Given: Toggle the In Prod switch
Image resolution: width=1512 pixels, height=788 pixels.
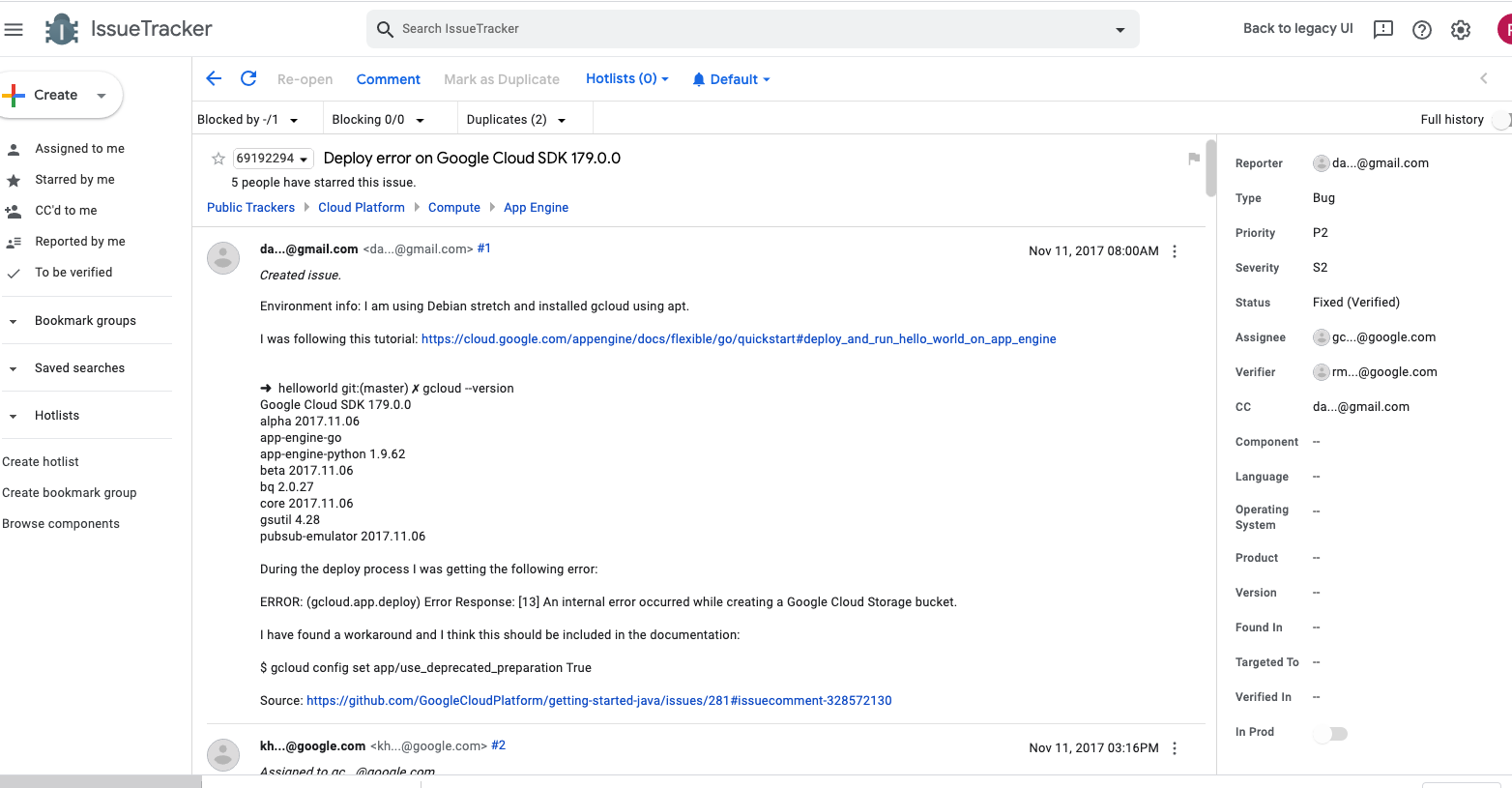Looking at the screenshot, I should [1331, 734].
